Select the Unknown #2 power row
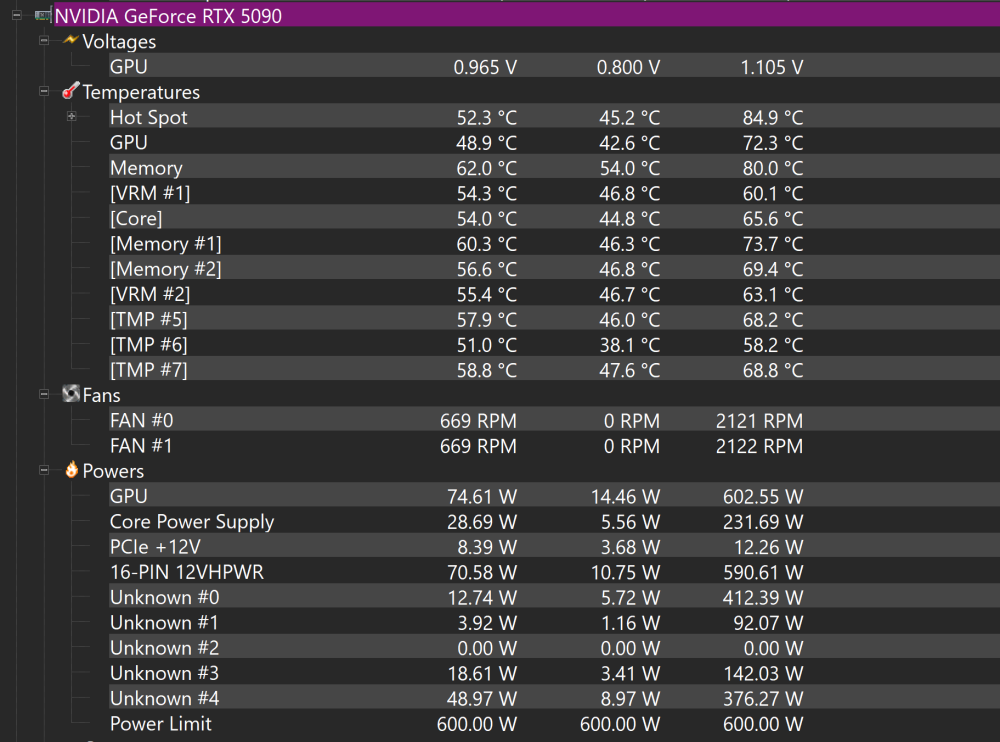Image resolution: width=1000 pixels, height=742 pixels. click(x=554, y=648)
